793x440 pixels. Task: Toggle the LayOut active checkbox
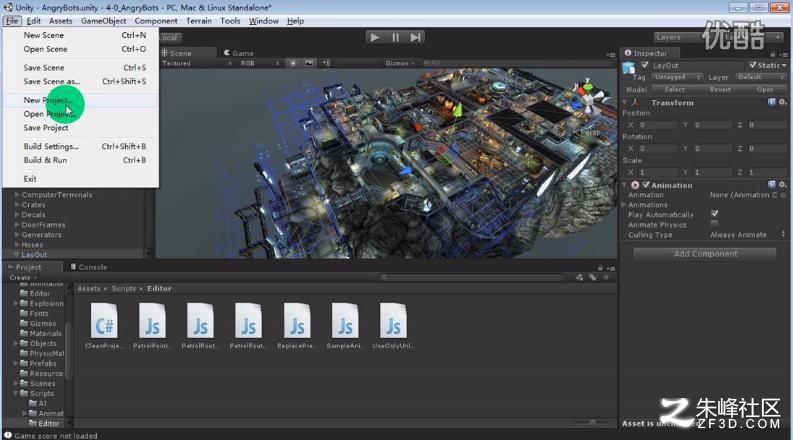pyautogui.click(x=645, y=65)
